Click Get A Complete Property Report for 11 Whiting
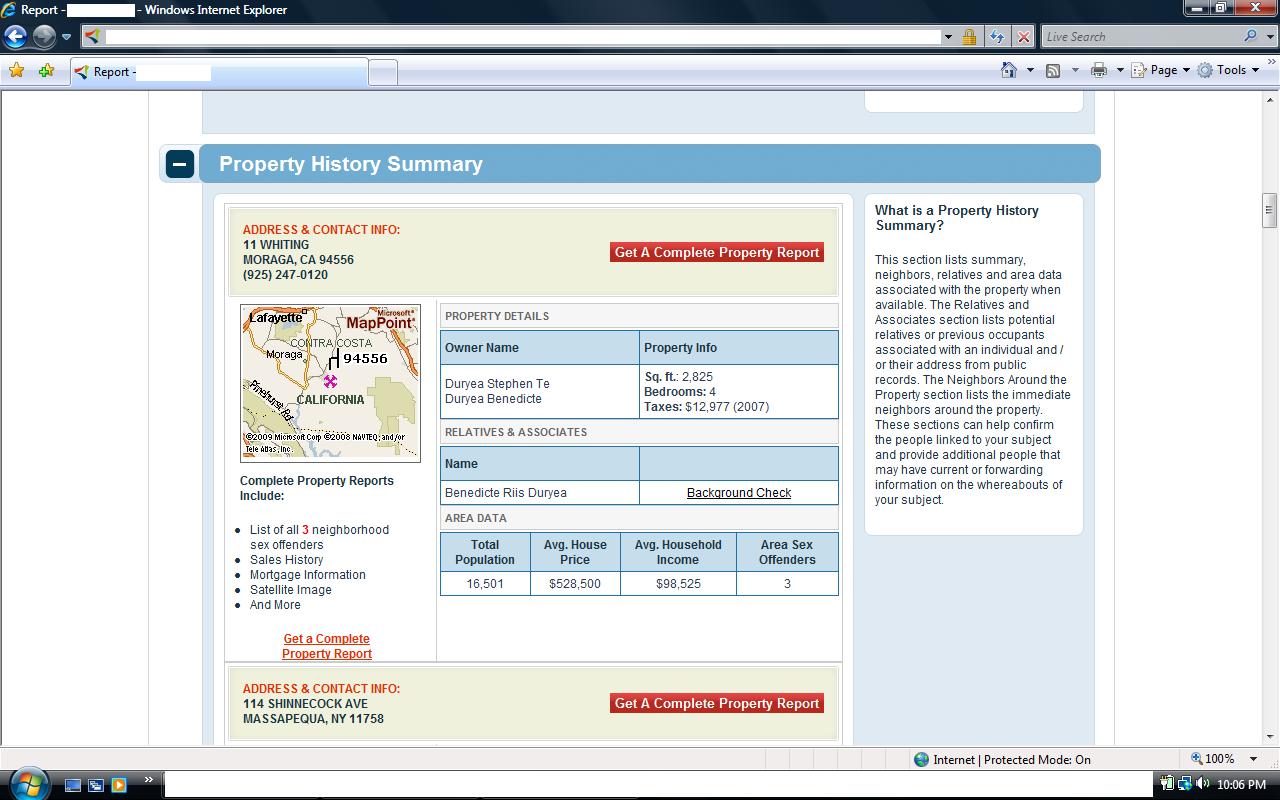 point(717,253)
